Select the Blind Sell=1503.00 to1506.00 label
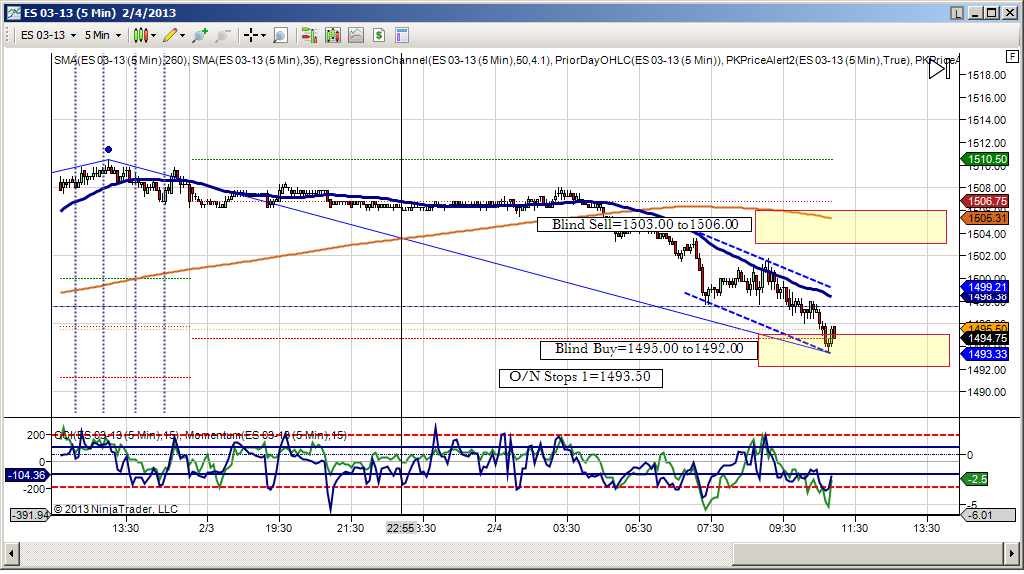The image size is (1024, 574). click(645, 225)
